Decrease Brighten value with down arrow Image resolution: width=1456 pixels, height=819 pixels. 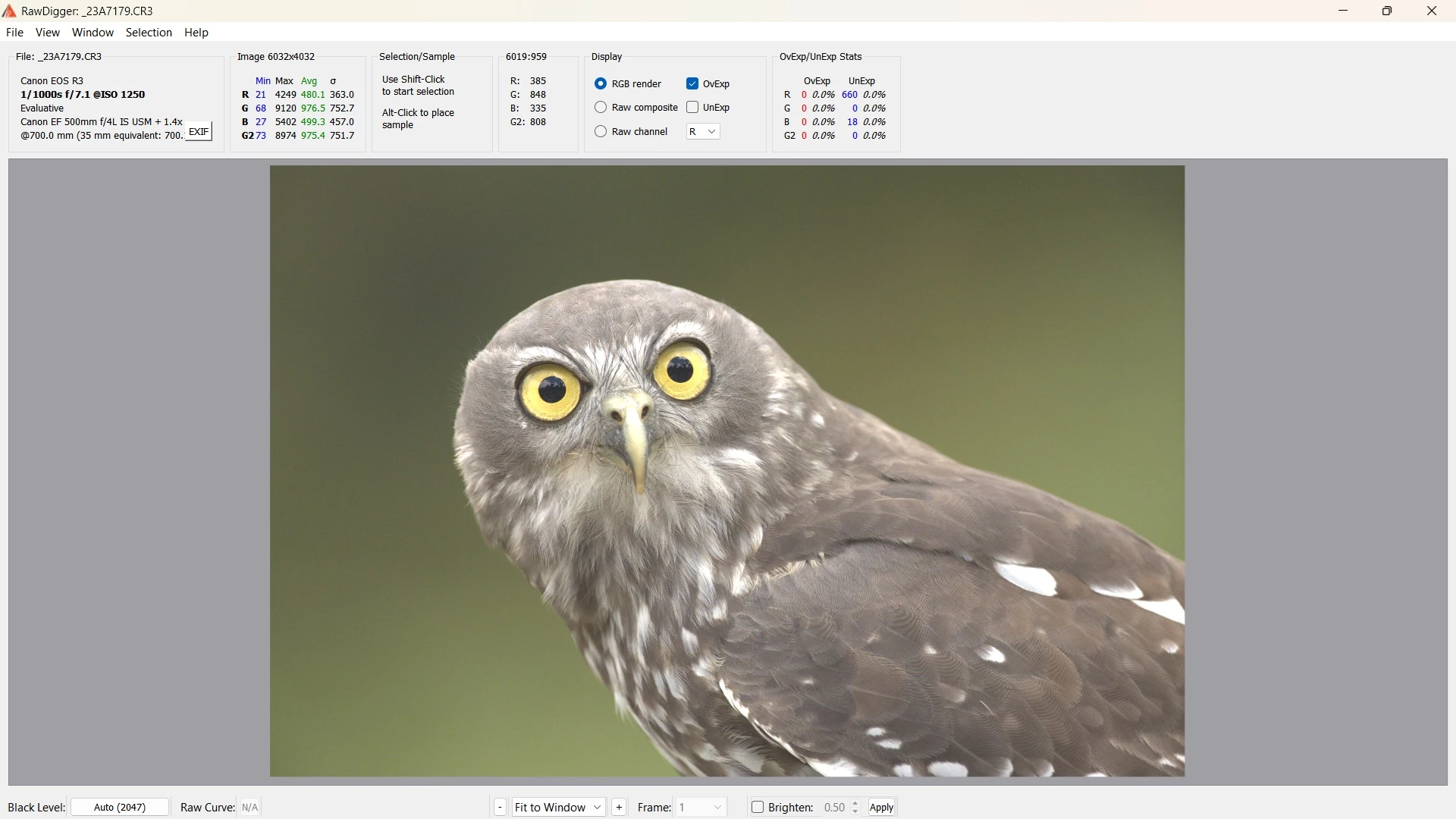click(855, 811)
